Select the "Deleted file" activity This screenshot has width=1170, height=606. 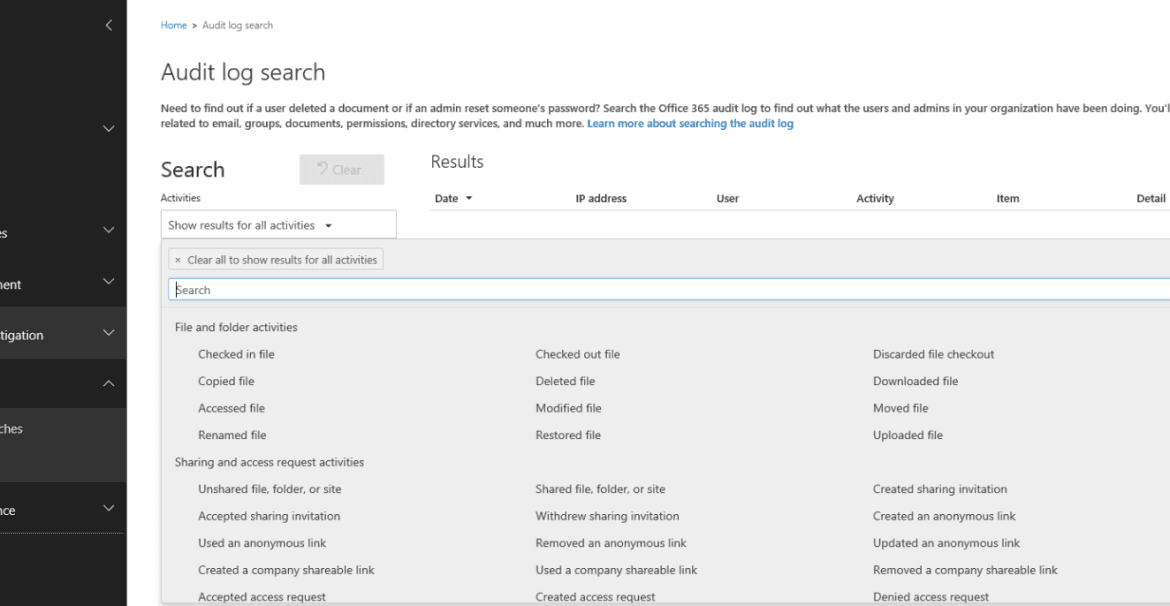(x=565, y=381)
